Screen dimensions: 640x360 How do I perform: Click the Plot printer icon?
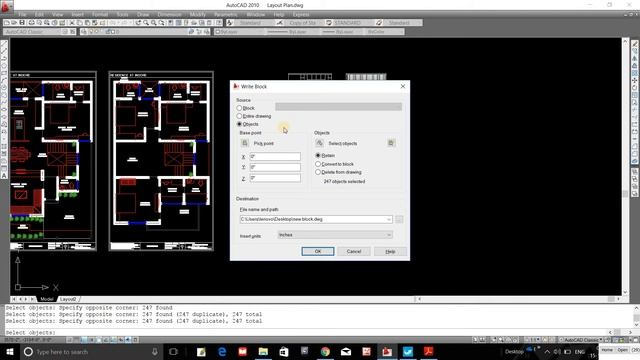click(31, 23)
